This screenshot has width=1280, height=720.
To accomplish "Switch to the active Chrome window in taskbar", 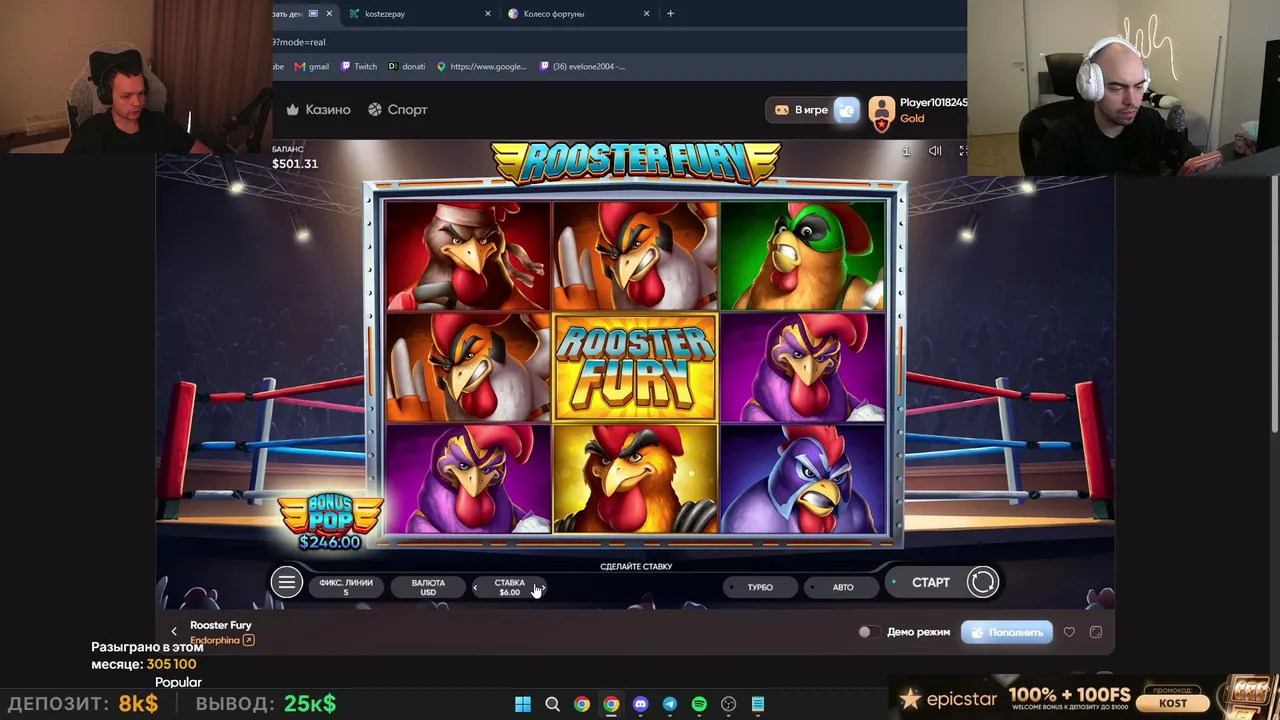I will [x=611, y=704].
